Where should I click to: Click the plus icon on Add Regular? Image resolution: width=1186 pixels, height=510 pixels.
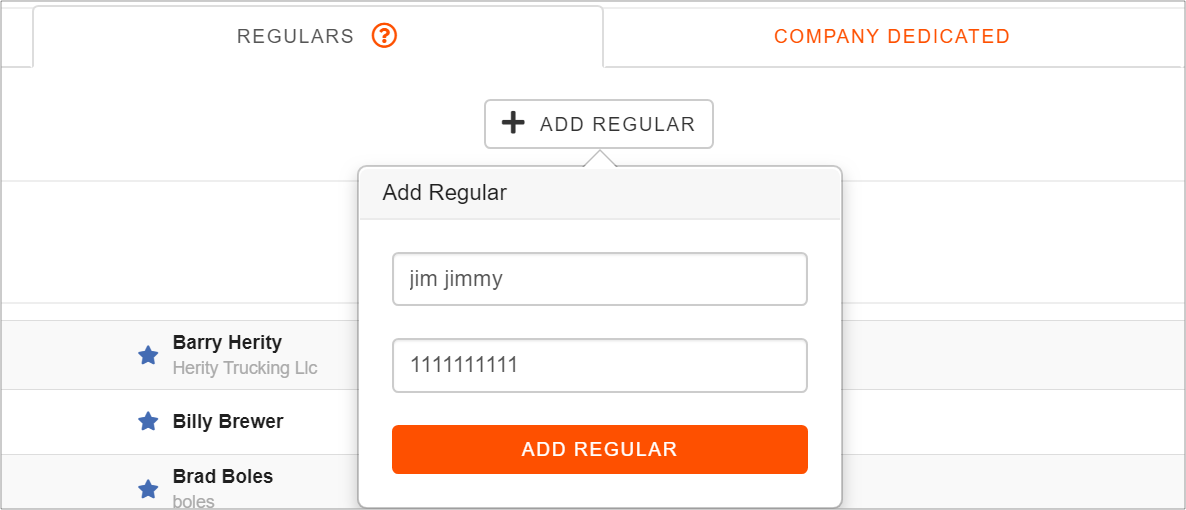point(514,123)
